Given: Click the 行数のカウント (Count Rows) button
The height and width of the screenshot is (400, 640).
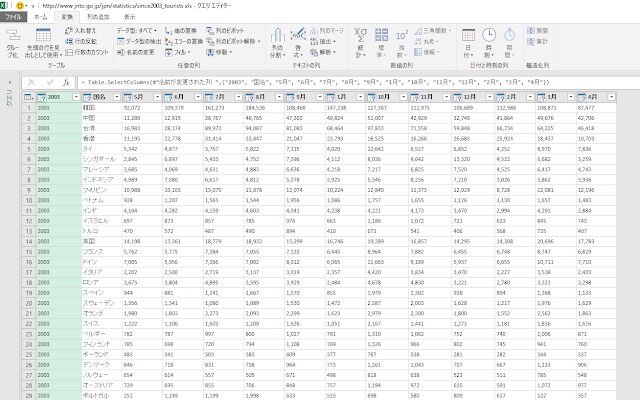Looking at the screenshot, I should tap(87, 52).
